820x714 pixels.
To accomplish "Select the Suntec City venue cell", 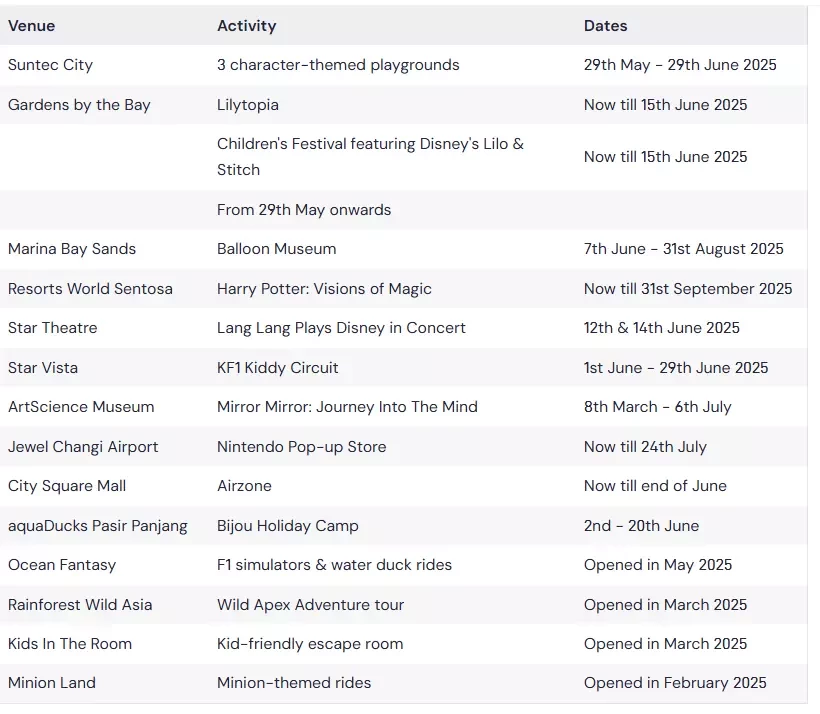I will click(x=50, y=65).
